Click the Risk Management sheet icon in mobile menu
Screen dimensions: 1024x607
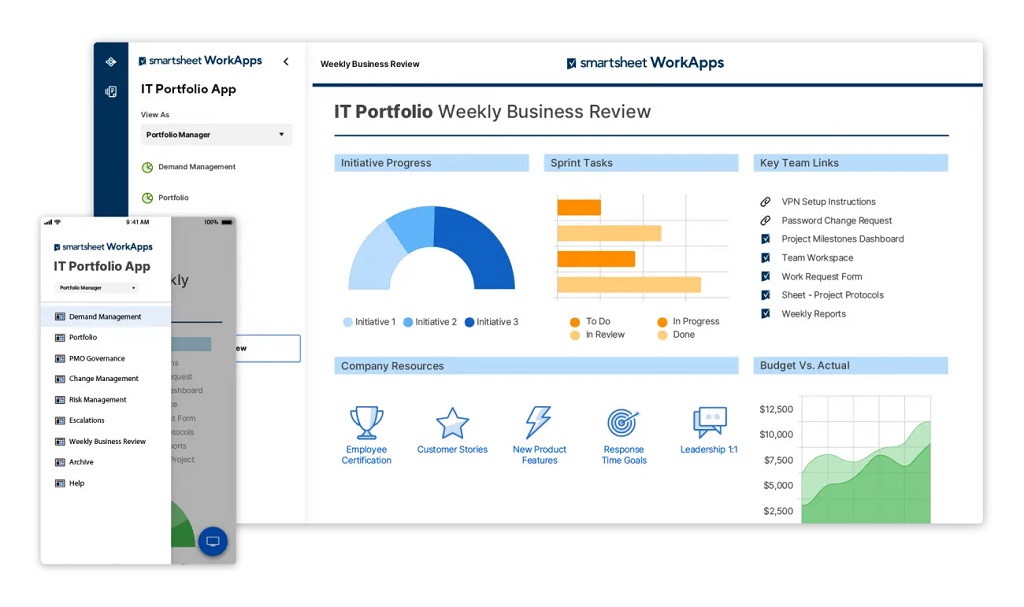[59, 400]
